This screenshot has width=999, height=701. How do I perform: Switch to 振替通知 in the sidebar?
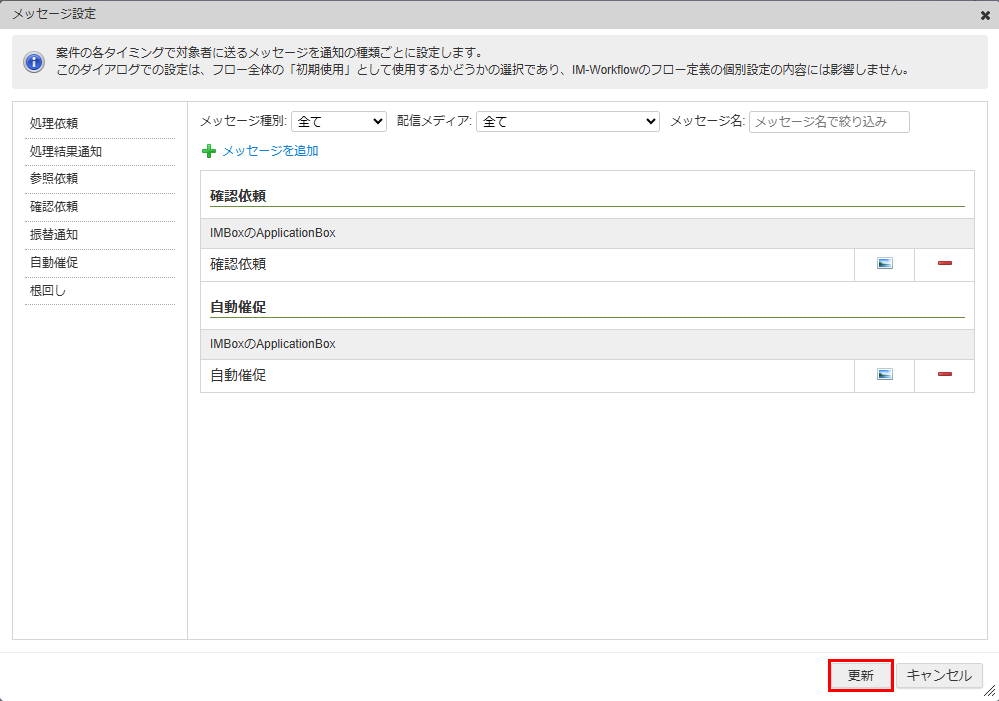(x=54, y=235)
